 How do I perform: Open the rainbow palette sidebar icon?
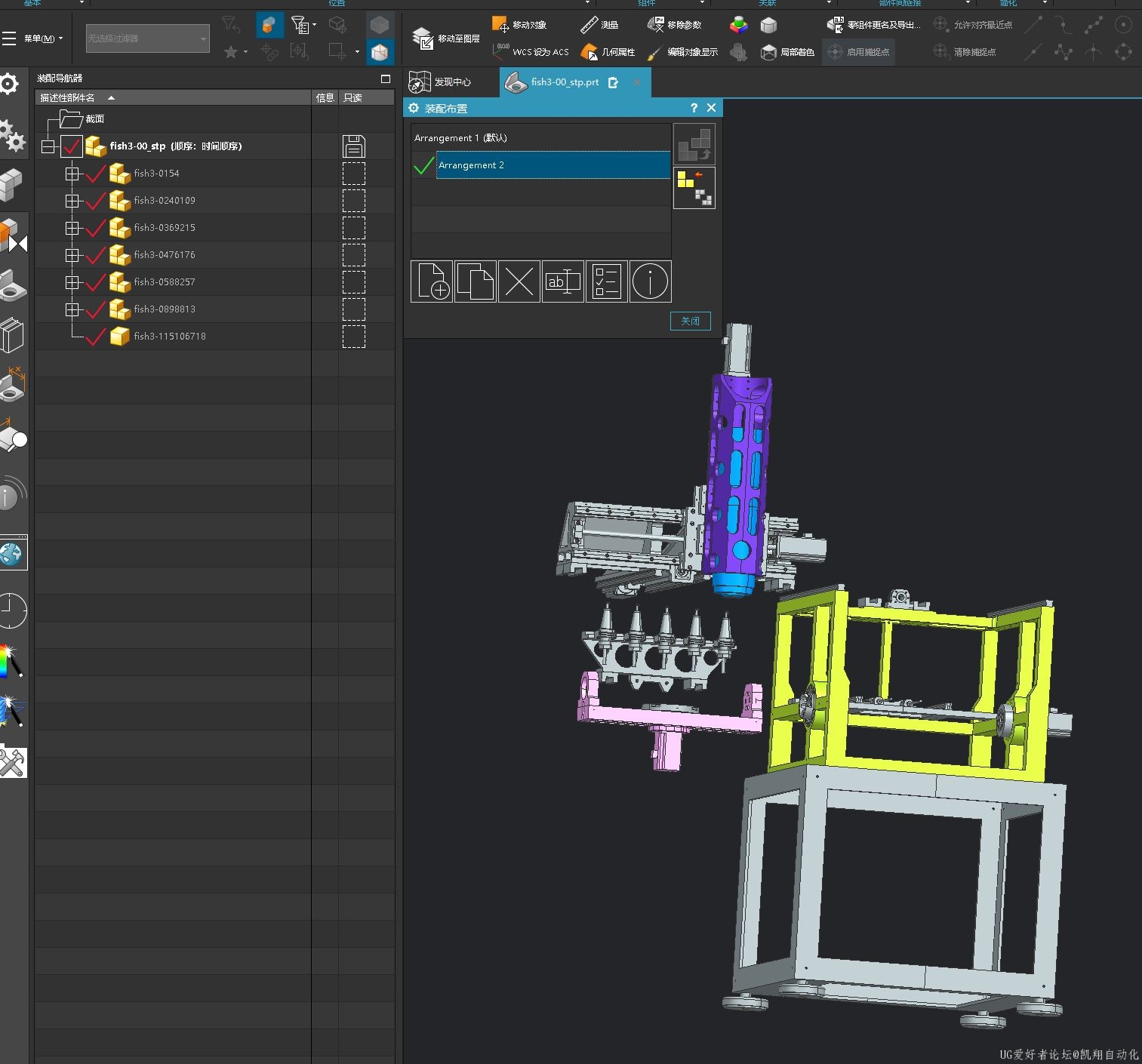[x=11, y=661]
